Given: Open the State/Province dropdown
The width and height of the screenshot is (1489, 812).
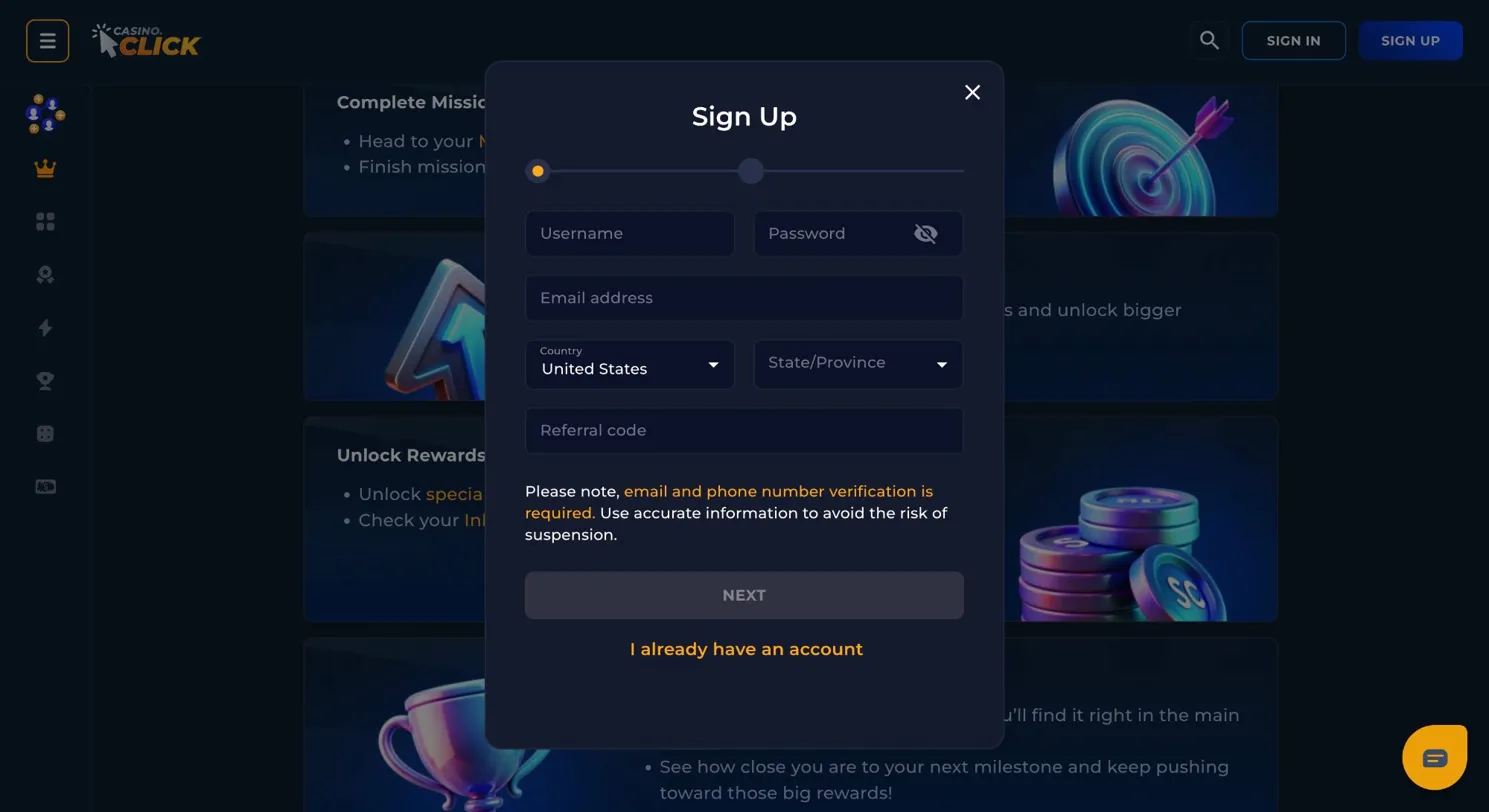Looking at the screenshot, I should pyautogui.click(x=858, y=364).
